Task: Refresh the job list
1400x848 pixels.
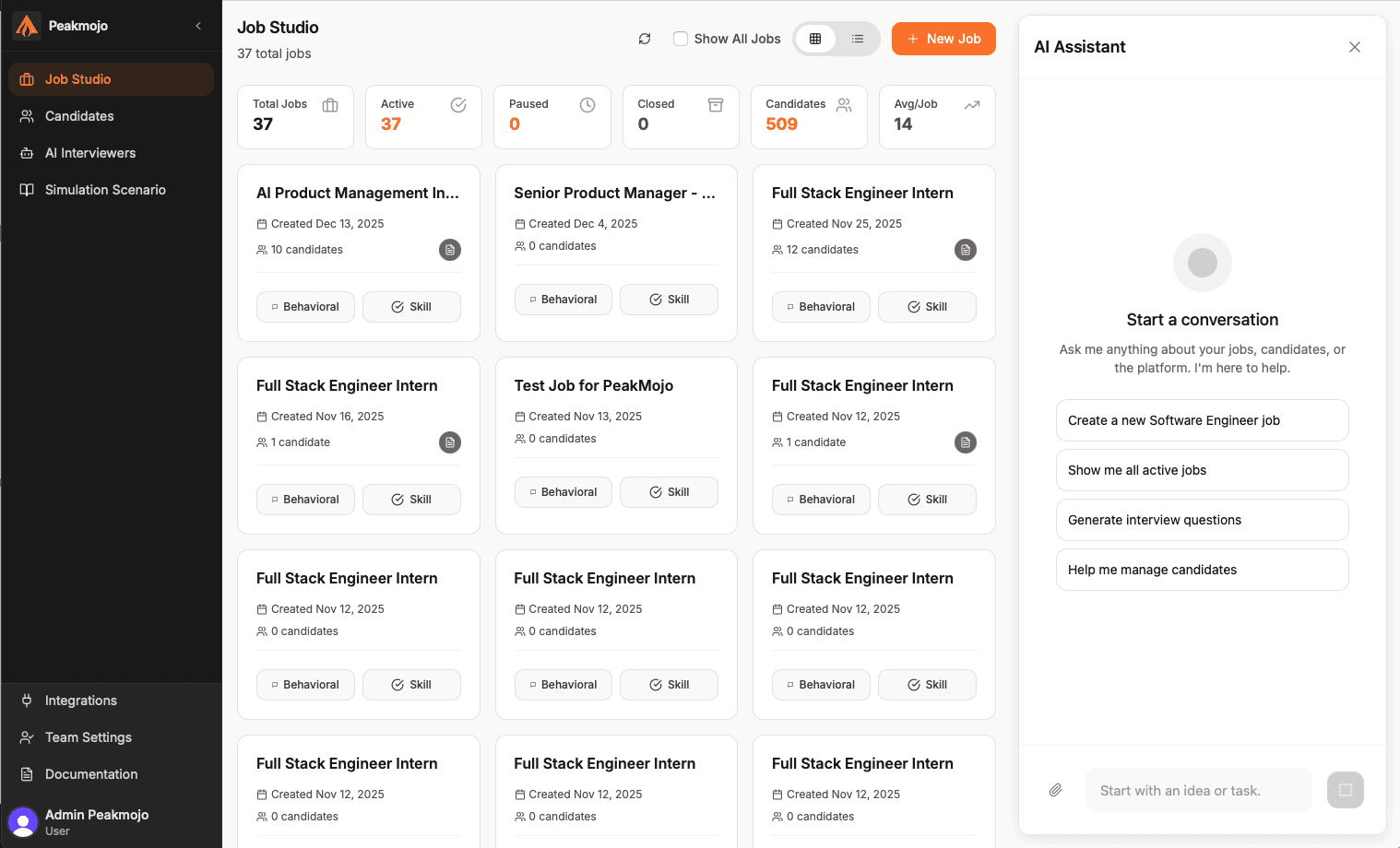Action: pos(645,39)
